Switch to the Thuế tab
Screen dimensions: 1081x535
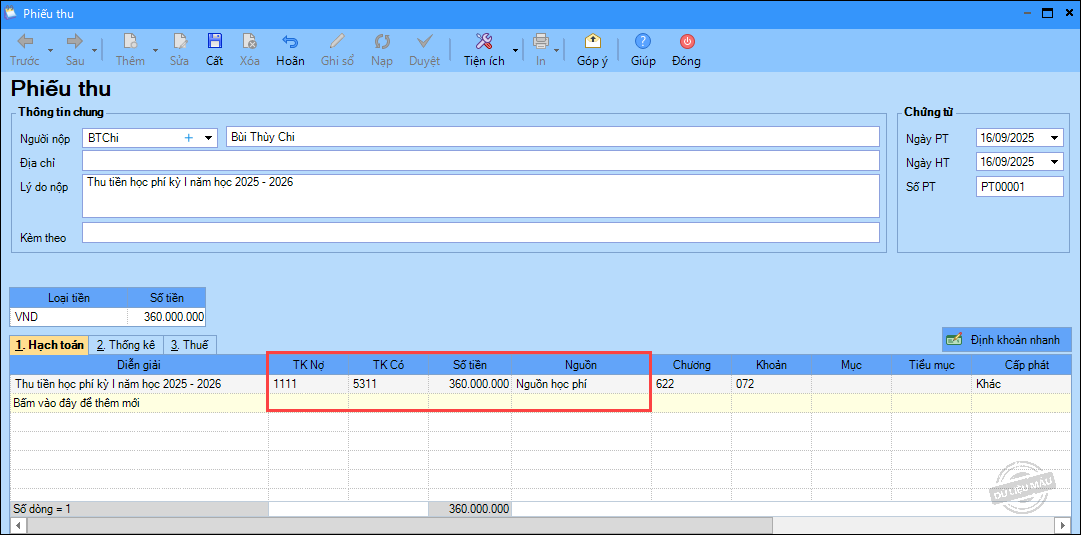(188, 345)
